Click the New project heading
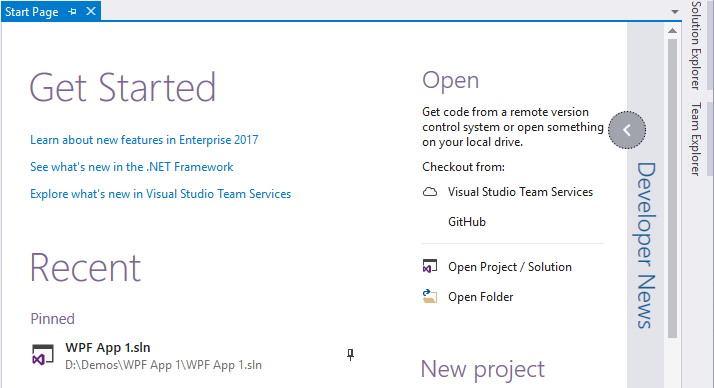714x388 pixels. click(x=483, y=369)
